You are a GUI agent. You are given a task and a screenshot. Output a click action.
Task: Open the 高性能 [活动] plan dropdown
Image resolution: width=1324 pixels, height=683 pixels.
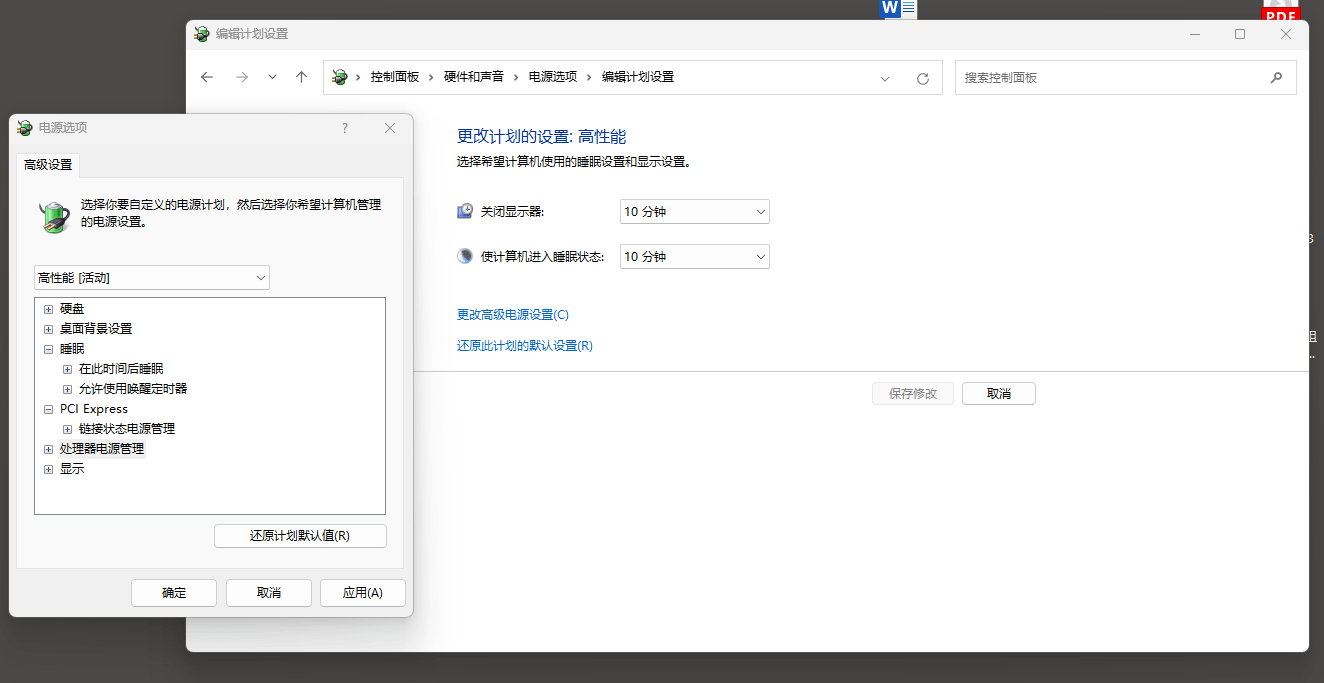click(152, 277)
